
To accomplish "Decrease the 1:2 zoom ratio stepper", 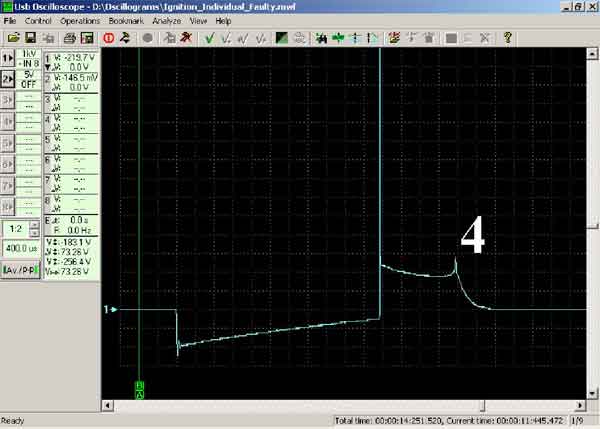I will click(x=34, y=233).
